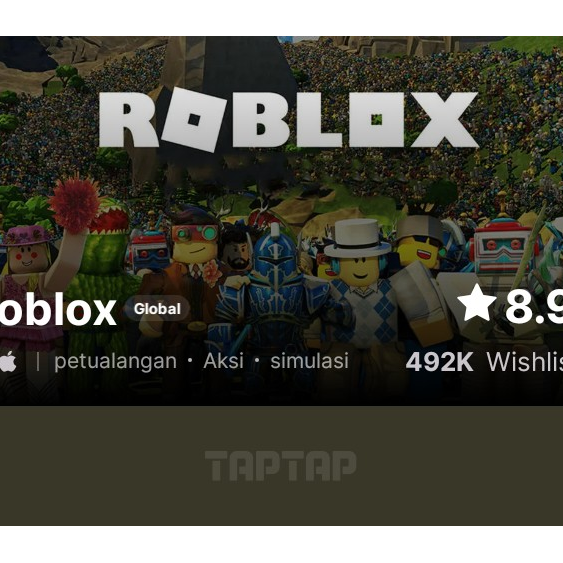
Task: Click the bearded dark-haired character
Action: tap(236, 251)
